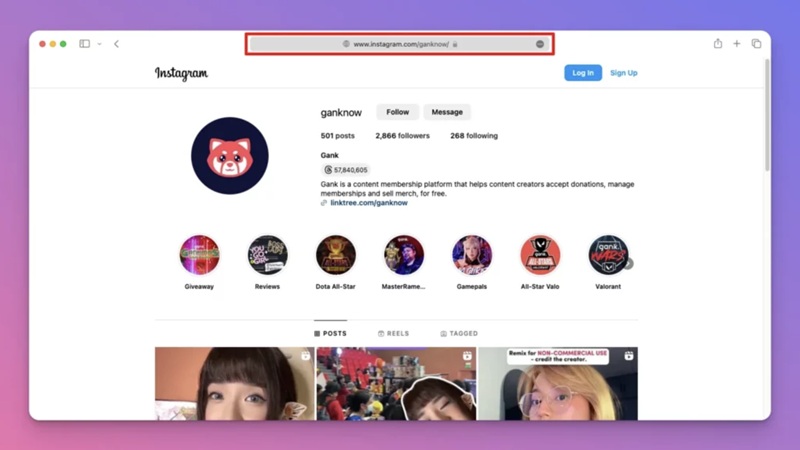The image size is (800, 450).
Task: Open the Gank red panda profile picture
Action: (x=230, y=156)
